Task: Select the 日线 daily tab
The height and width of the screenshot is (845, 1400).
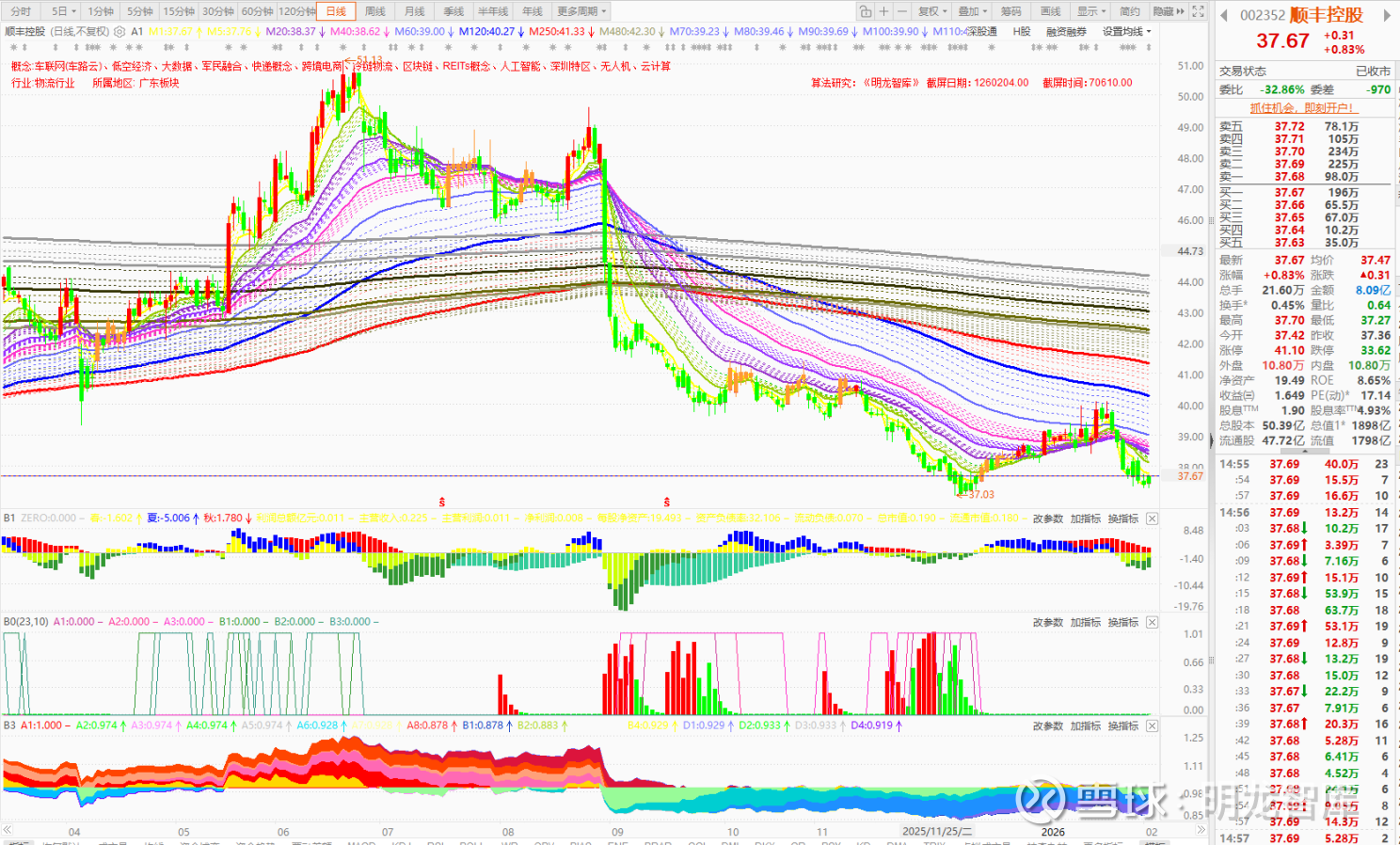Action: 336,11
